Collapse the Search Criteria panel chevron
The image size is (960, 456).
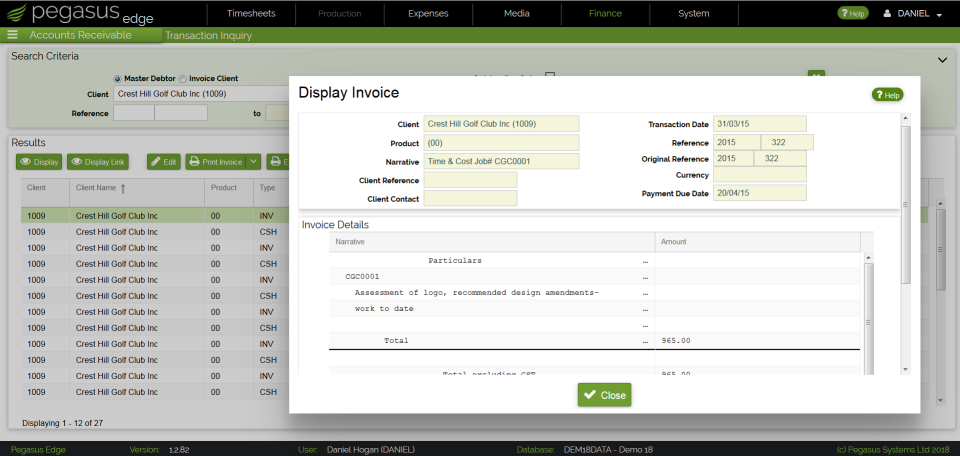pyautogui.click(x=943, y=59)
